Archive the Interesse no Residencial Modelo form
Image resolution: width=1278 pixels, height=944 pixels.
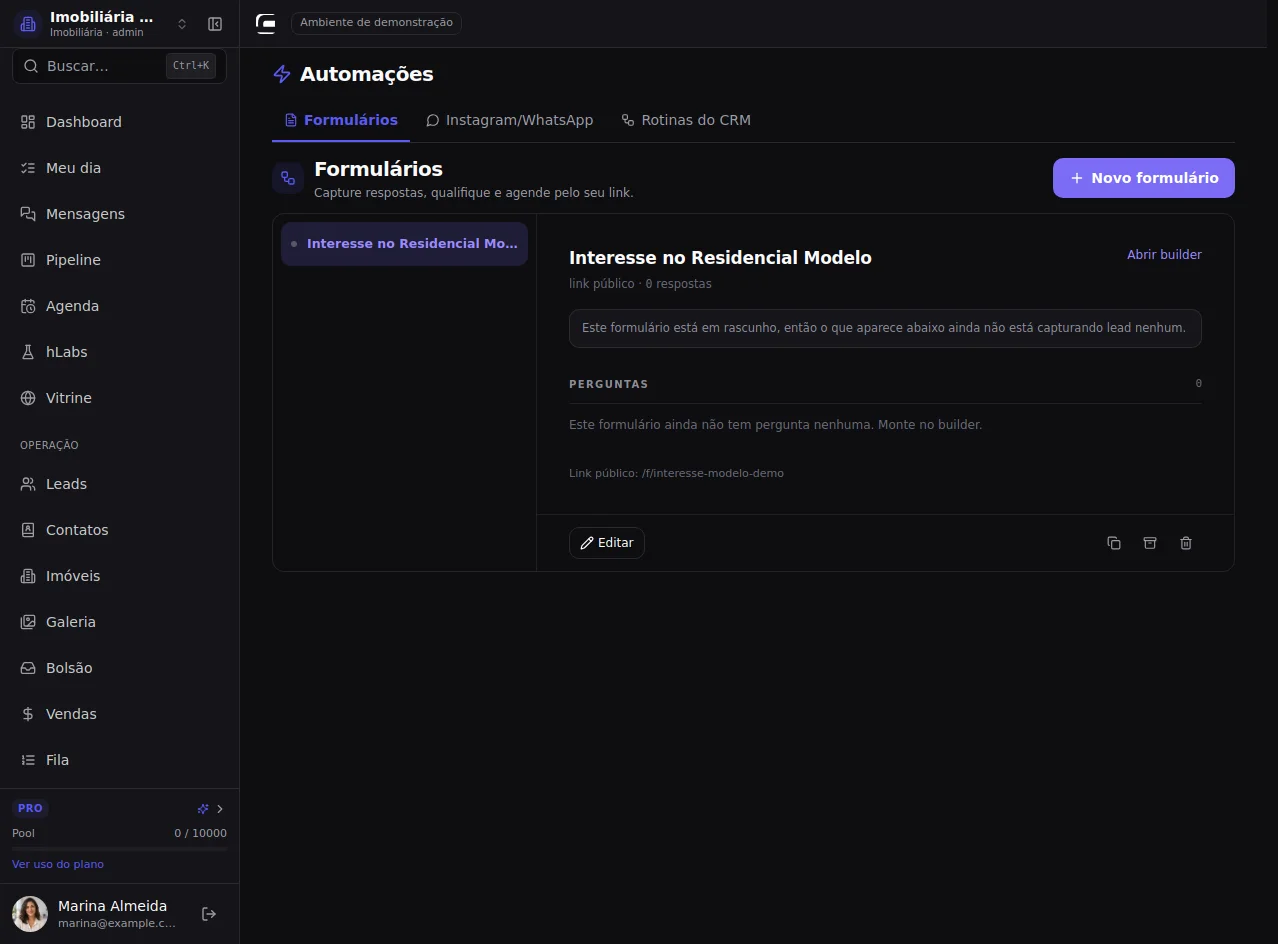click(x=1150, y=543)
